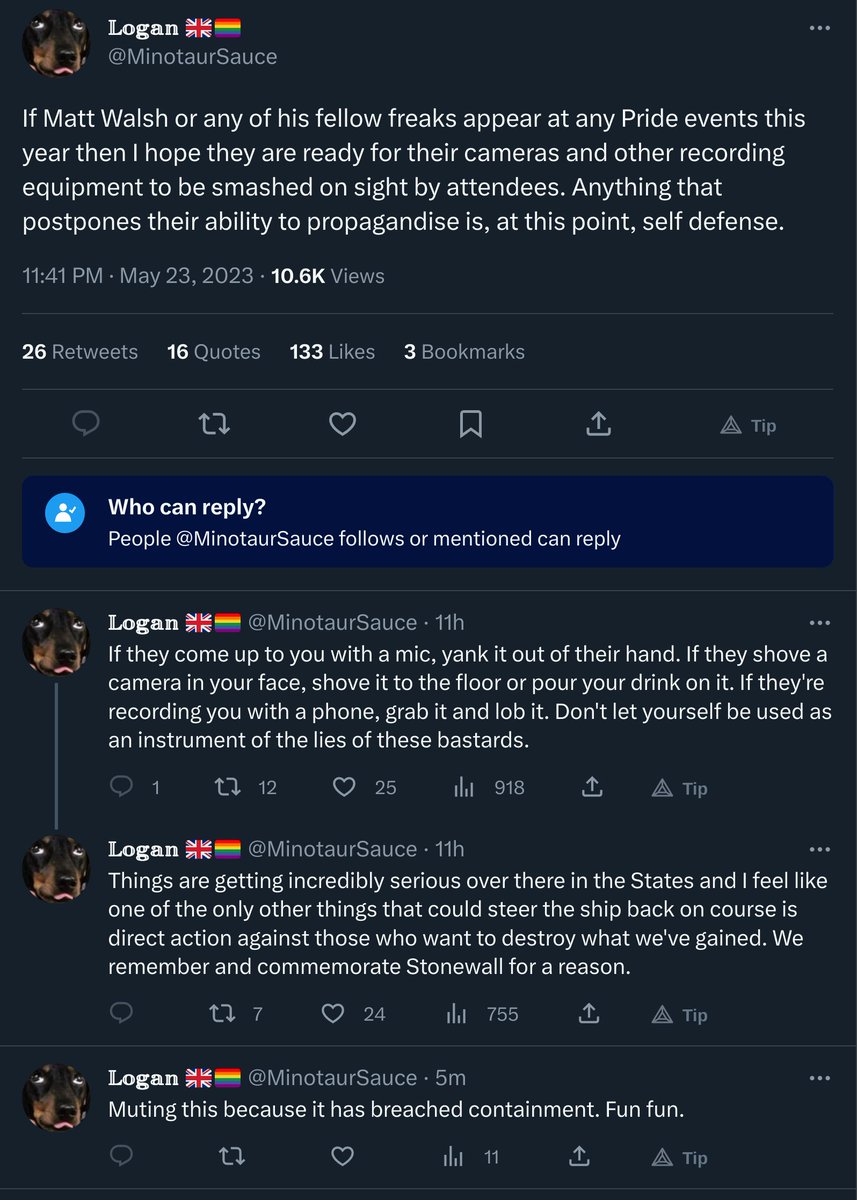Image resolution: width=857 pixels, height=1200 pixels.
Task: Open more options on 'Muting this' tweet
Action: (820, 1078)
